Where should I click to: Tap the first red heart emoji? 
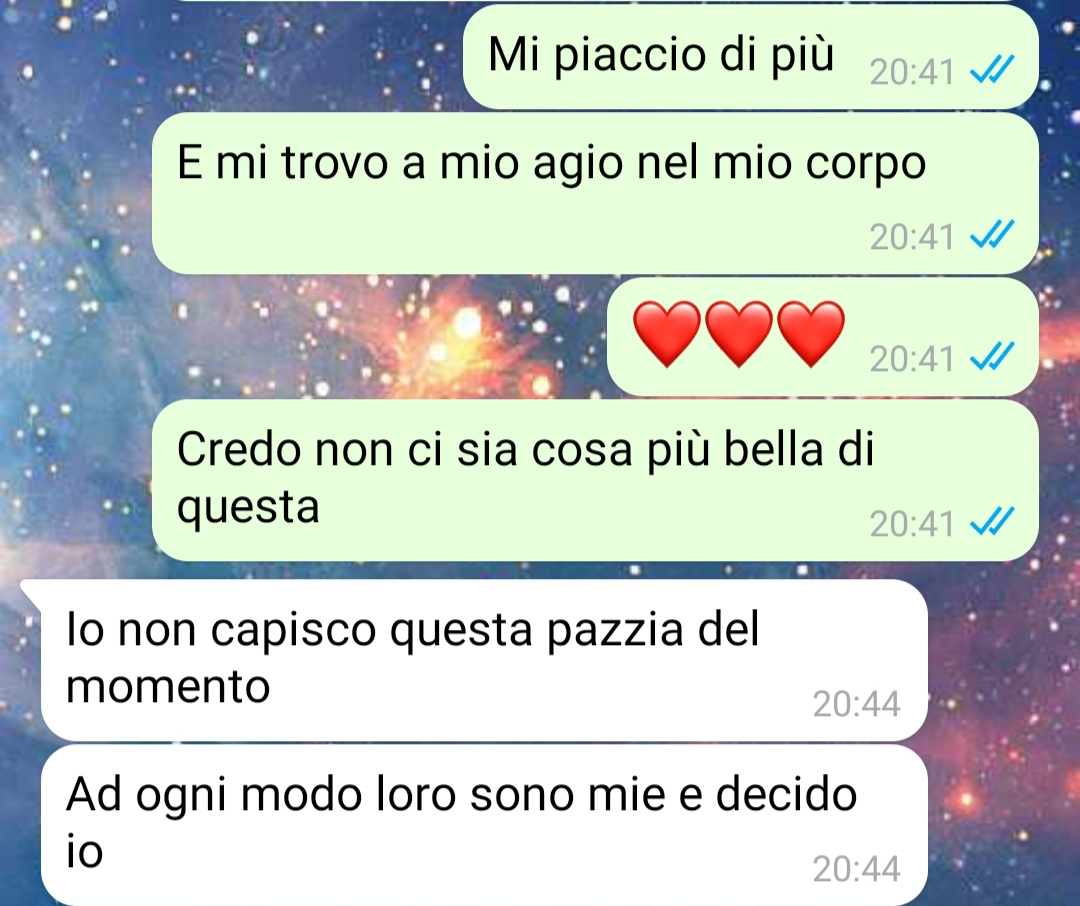click(666, 333)
